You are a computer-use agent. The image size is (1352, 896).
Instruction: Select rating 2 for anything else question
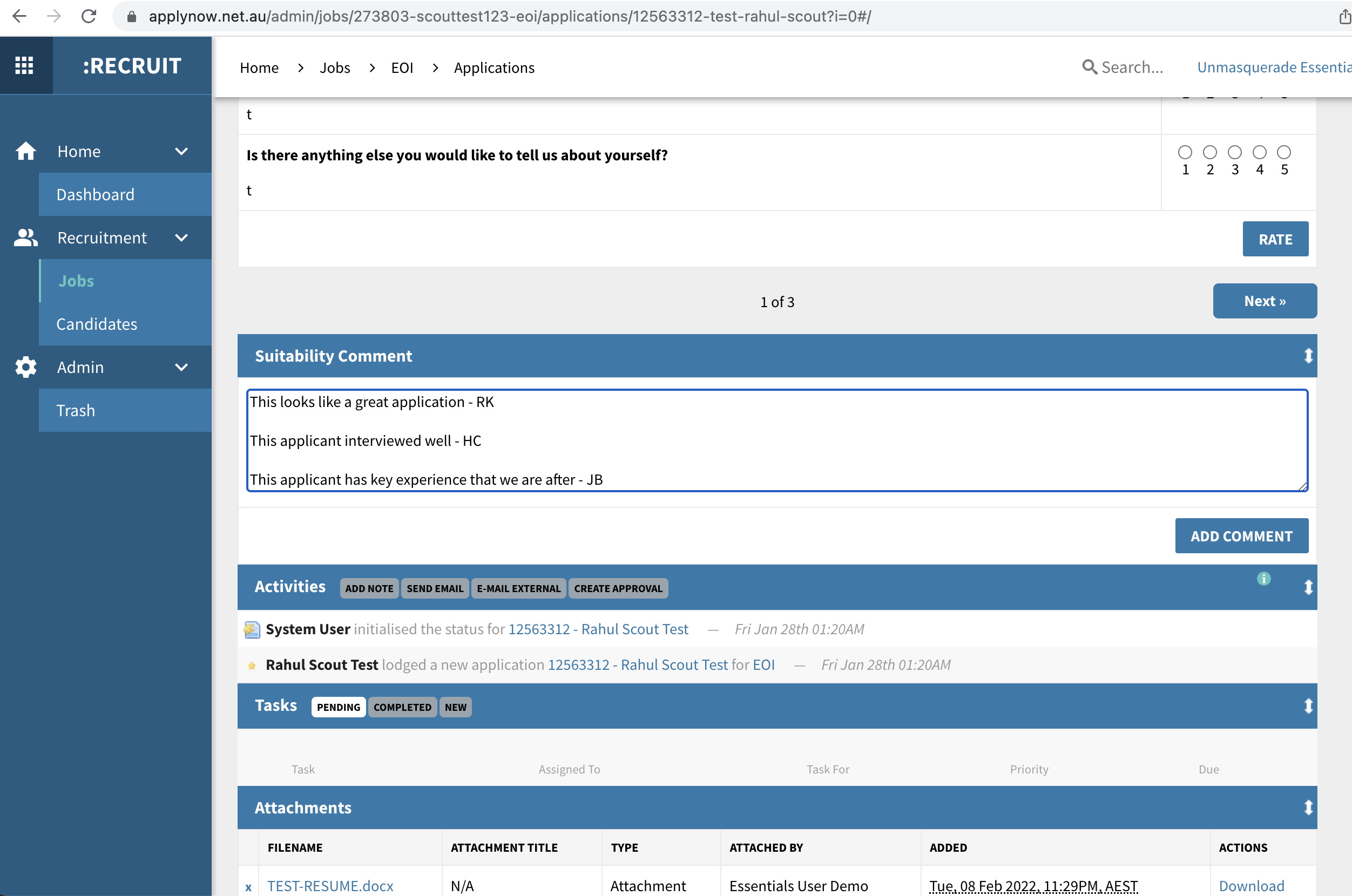point(1209,152)
